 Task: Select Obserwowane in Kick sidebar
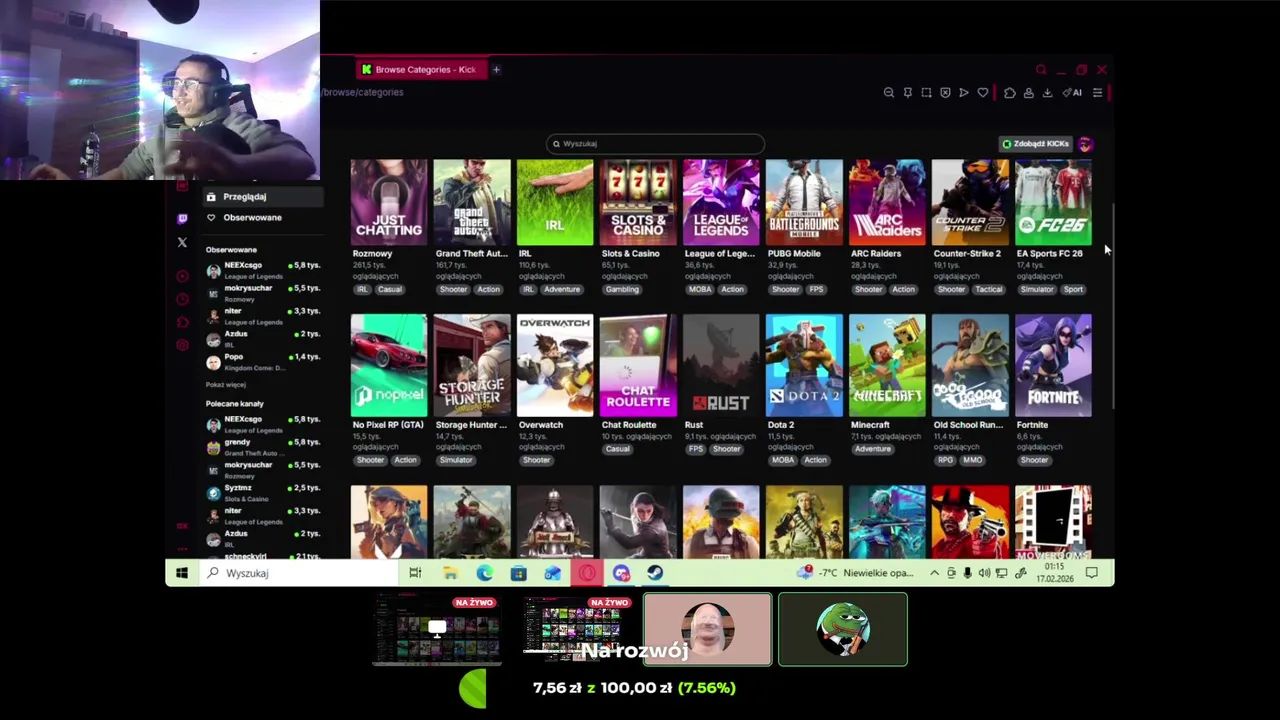pyautogui.click(x=262, y=218)
